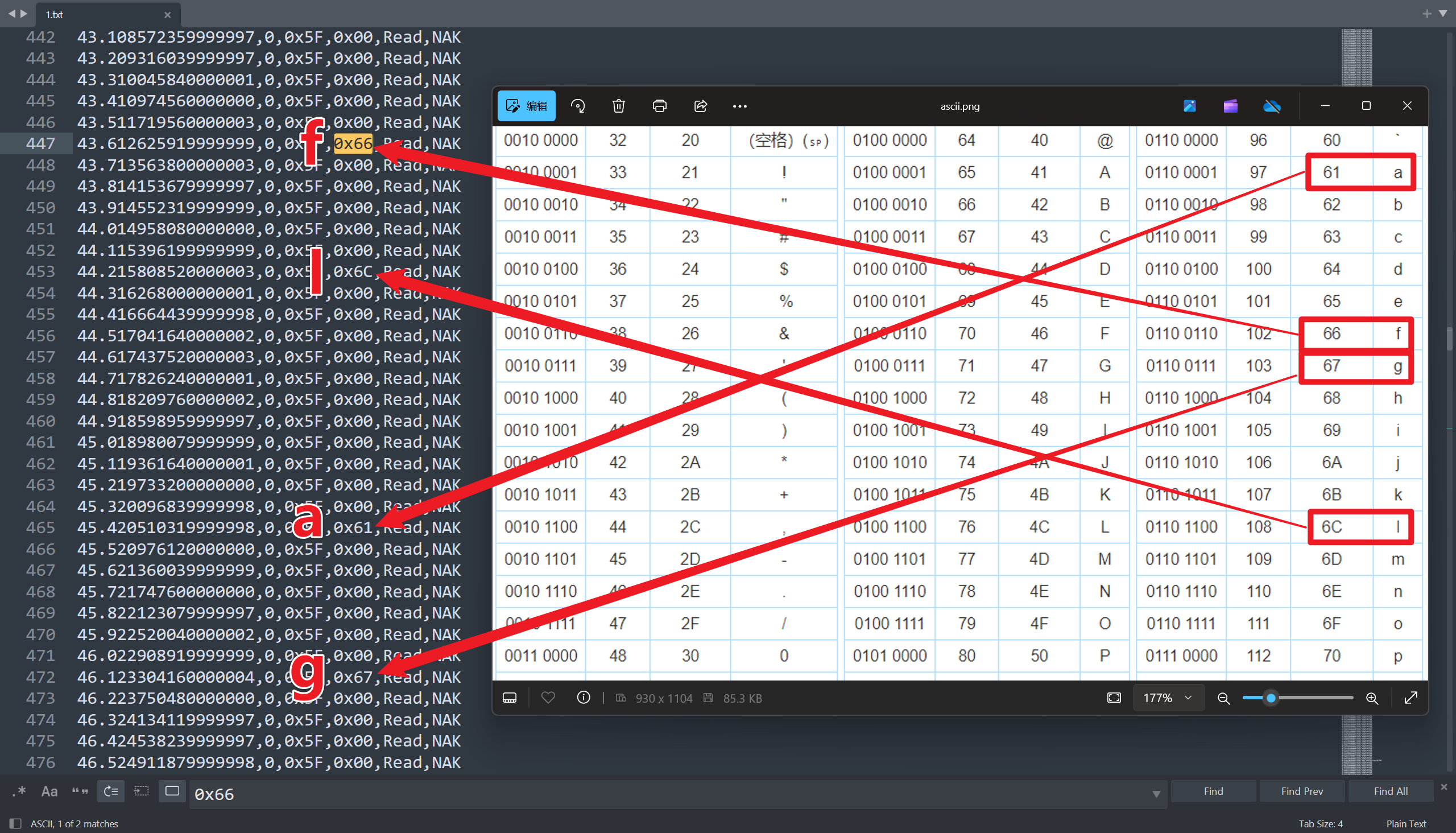Click the Find Prev button
The image size is (1456, 833).
1302,791
